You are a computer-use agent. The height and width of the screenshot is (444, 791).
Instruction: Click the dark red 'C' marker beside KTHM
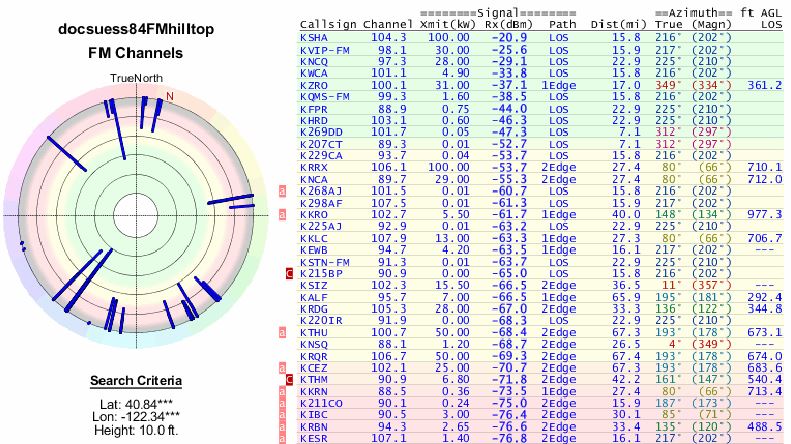(290, 379)
